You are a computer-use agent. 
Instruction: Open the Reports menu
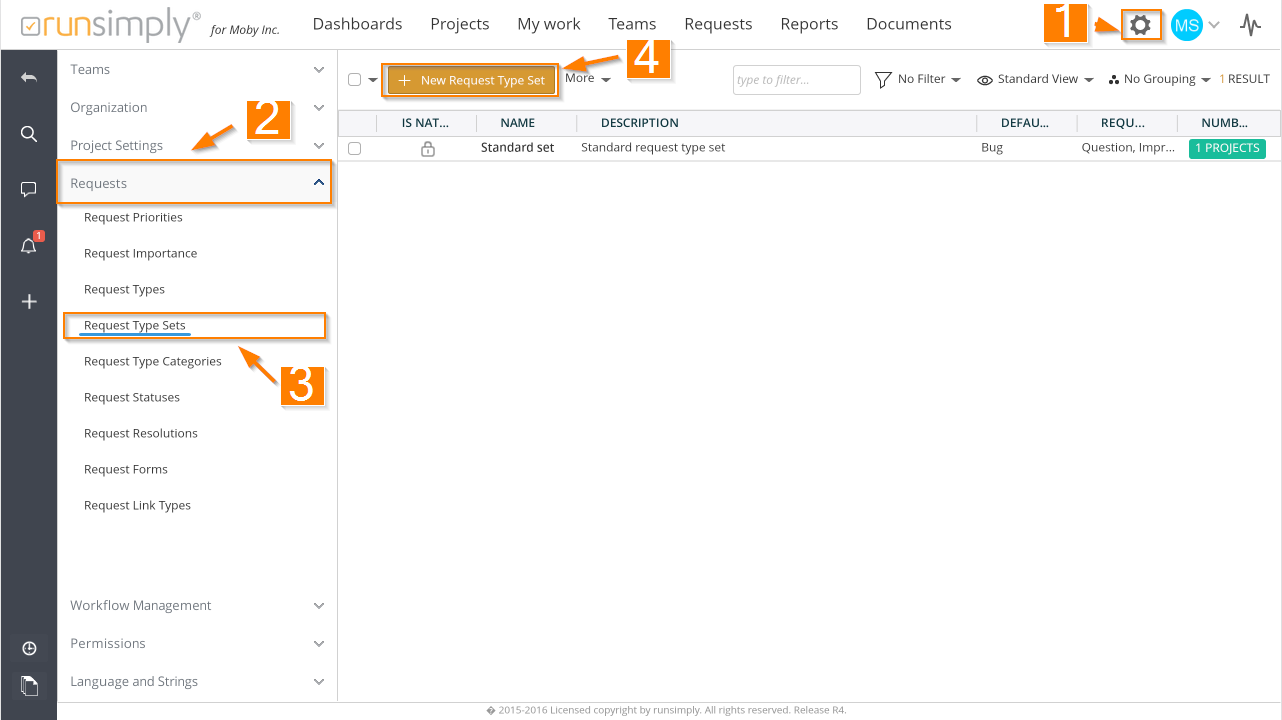click(x=809, y=24)
